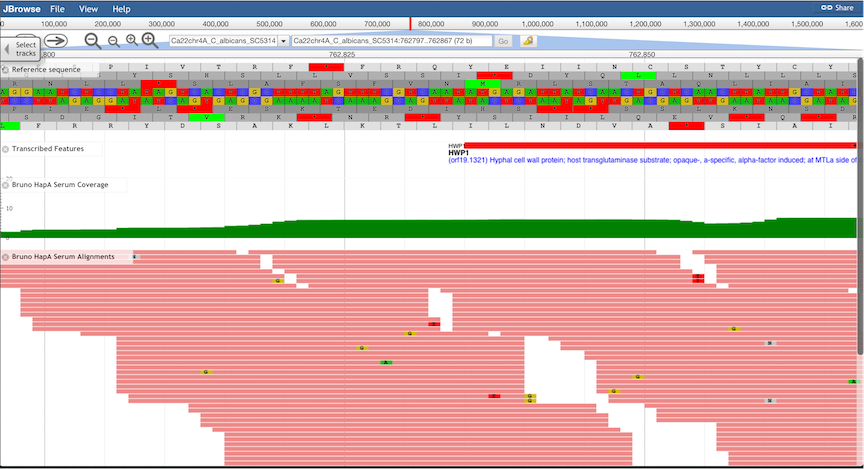
Task: Click the location coordinates input field
Action: point(390,41)
